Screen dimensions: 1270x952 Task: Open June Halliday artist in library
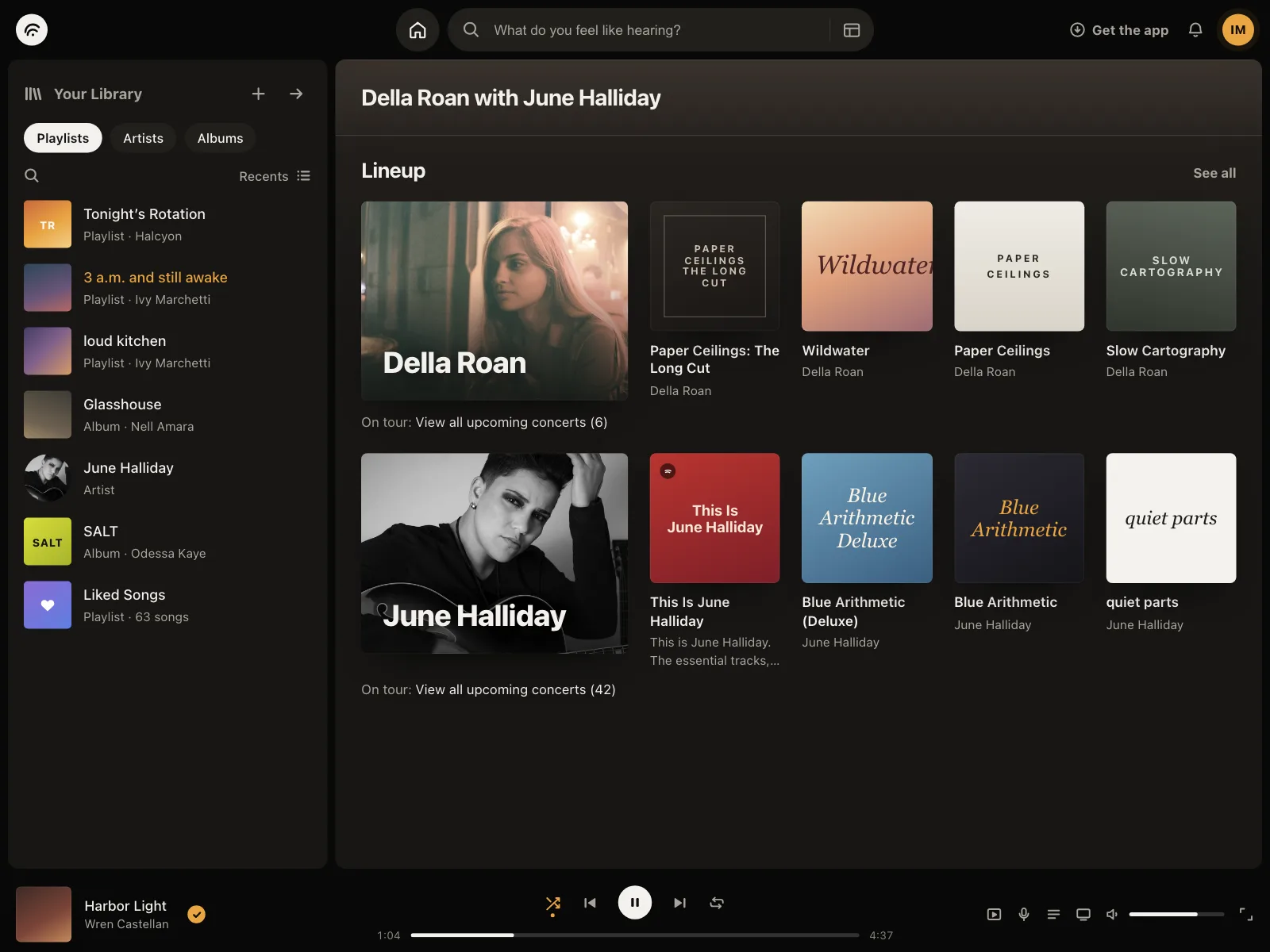[x=167, y=478]
